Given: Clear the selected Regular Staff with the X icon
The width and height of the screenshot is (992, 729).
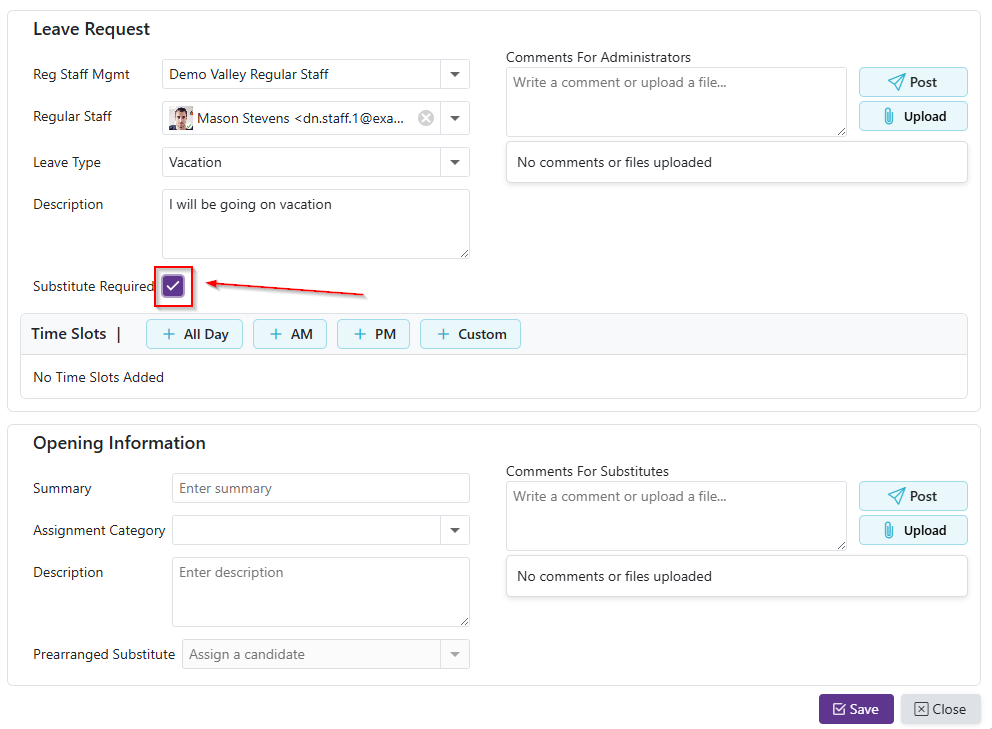Looking at the screenshot, I should [x=426, y=118].
